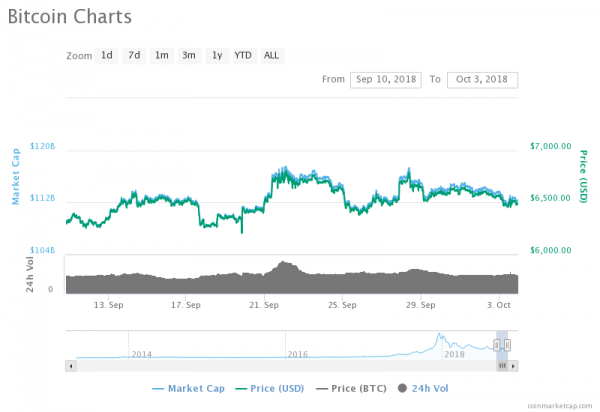This screenshot has width=600, height=412.
Task: Click the 2016 marker in navigator
Action: point(298,354)
